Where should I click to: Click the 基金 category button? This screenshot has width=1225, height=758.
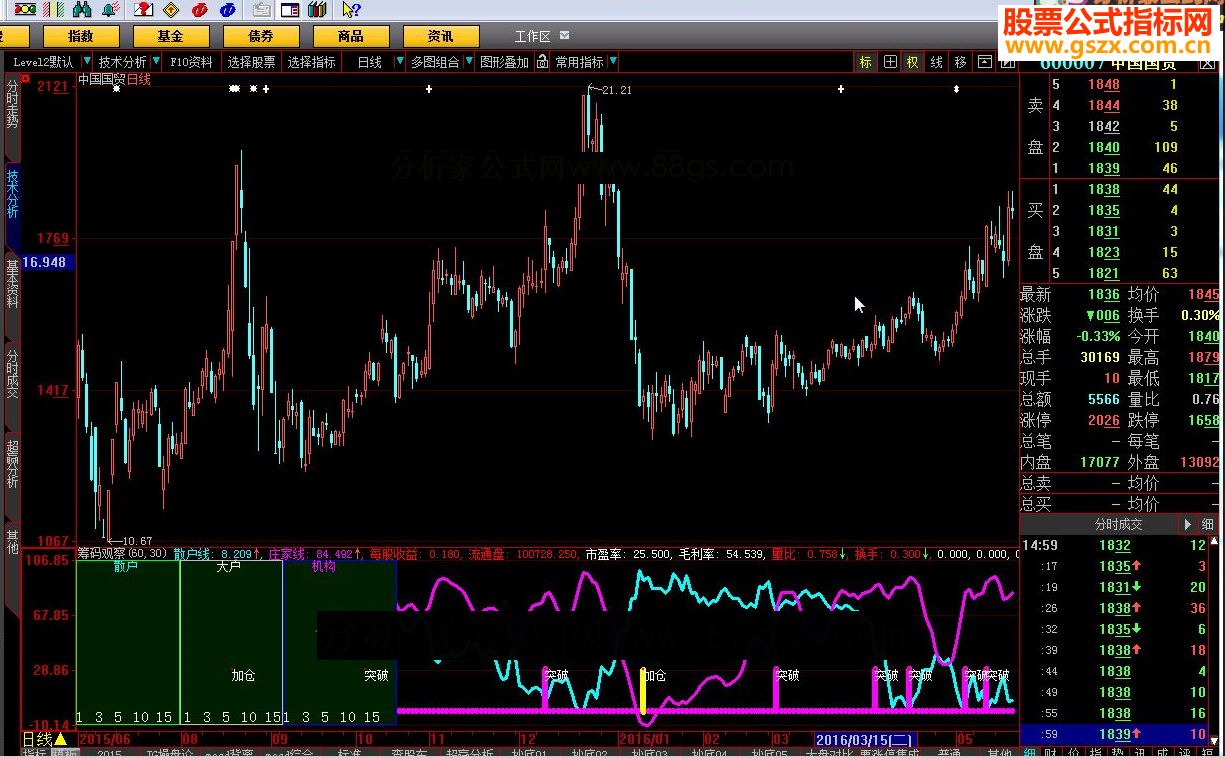pos(171,36)
